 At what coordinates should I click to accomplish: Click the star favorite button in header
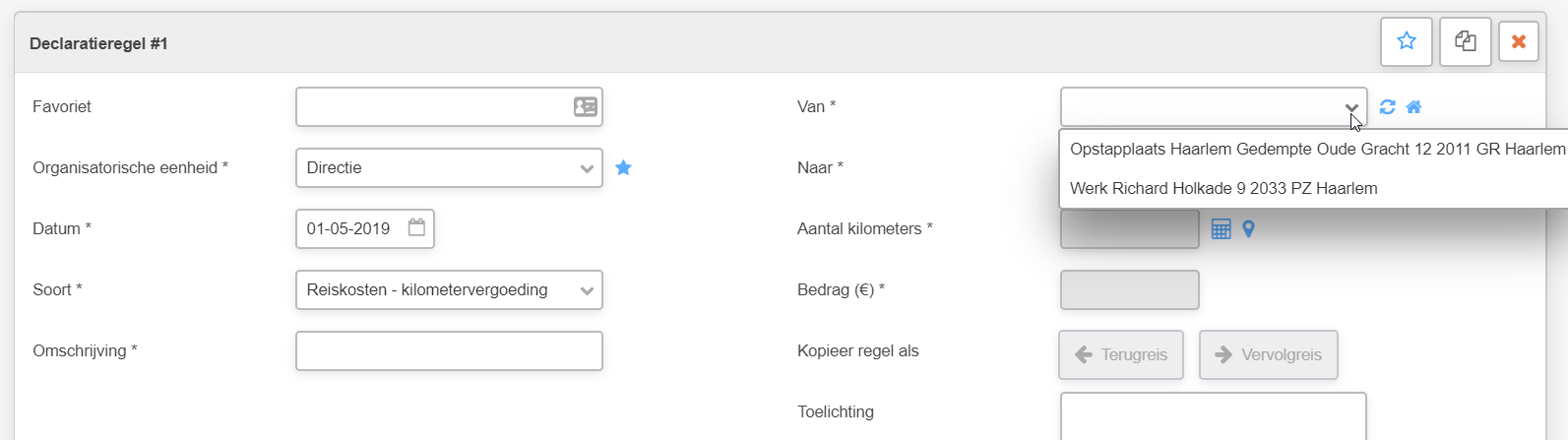[1406, 42]
